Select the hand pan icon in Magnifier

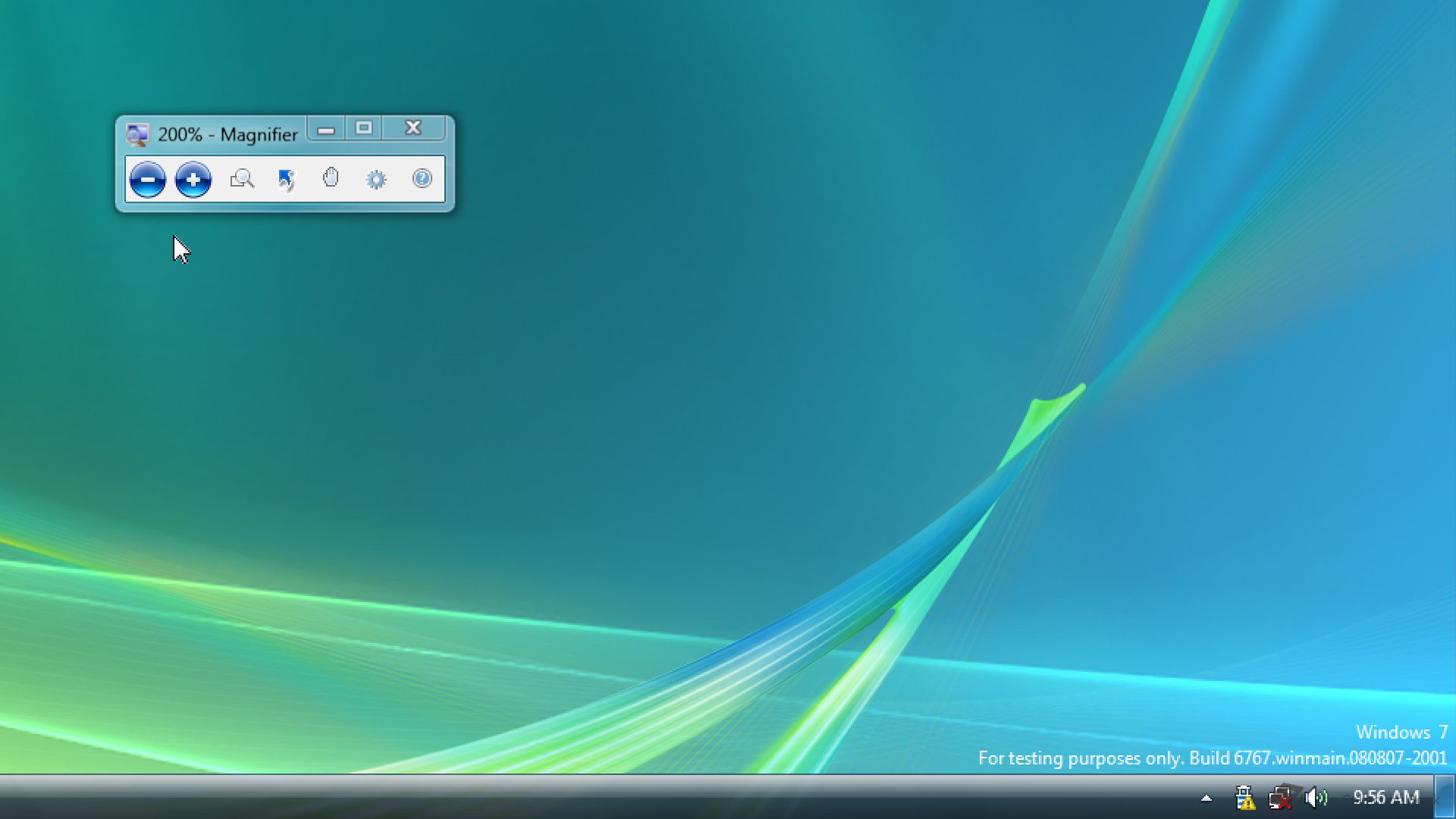point(331,178)
